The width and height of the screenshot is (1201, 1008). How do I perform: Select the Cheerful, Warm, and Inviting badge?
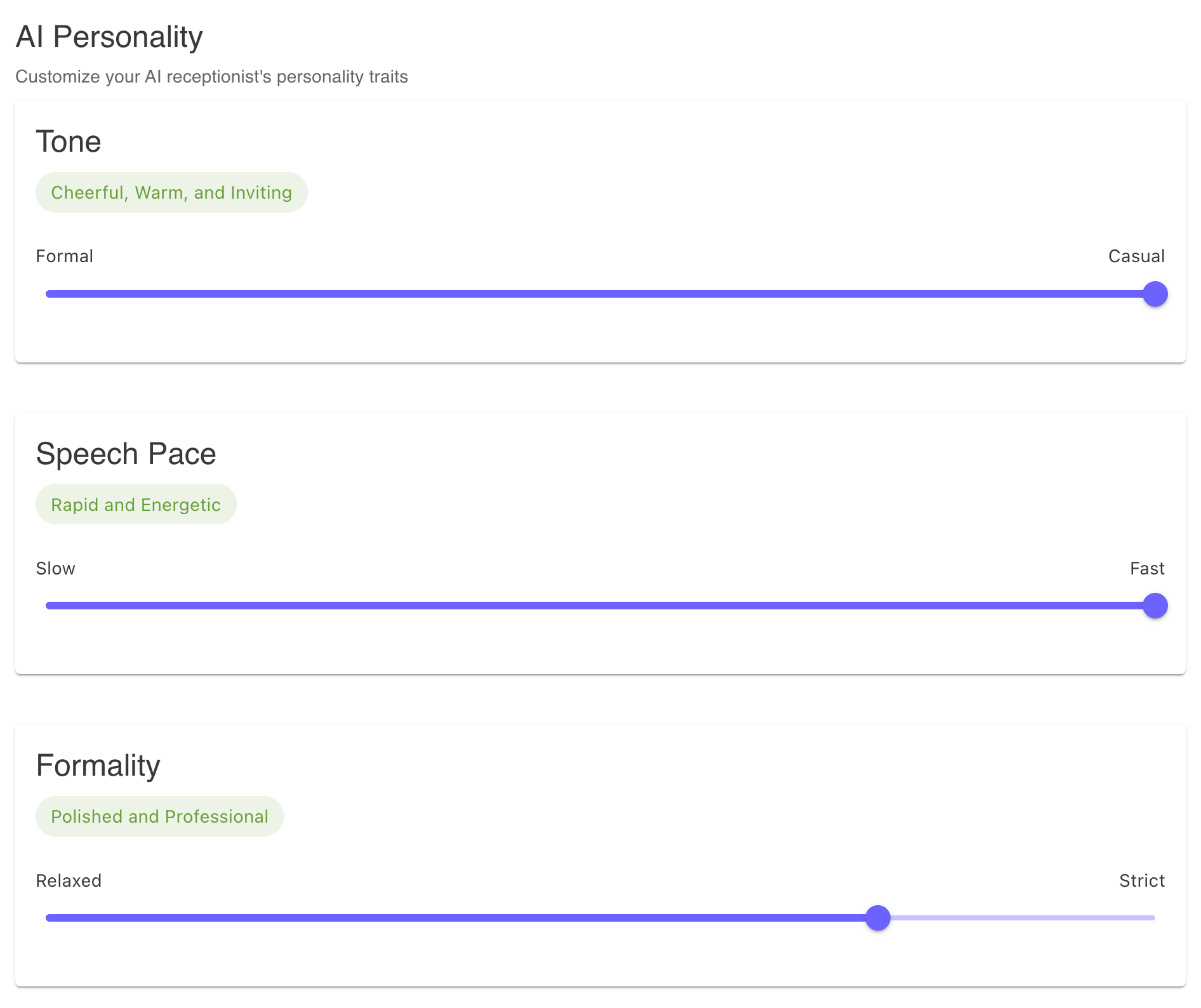click(x=171, y=192)
